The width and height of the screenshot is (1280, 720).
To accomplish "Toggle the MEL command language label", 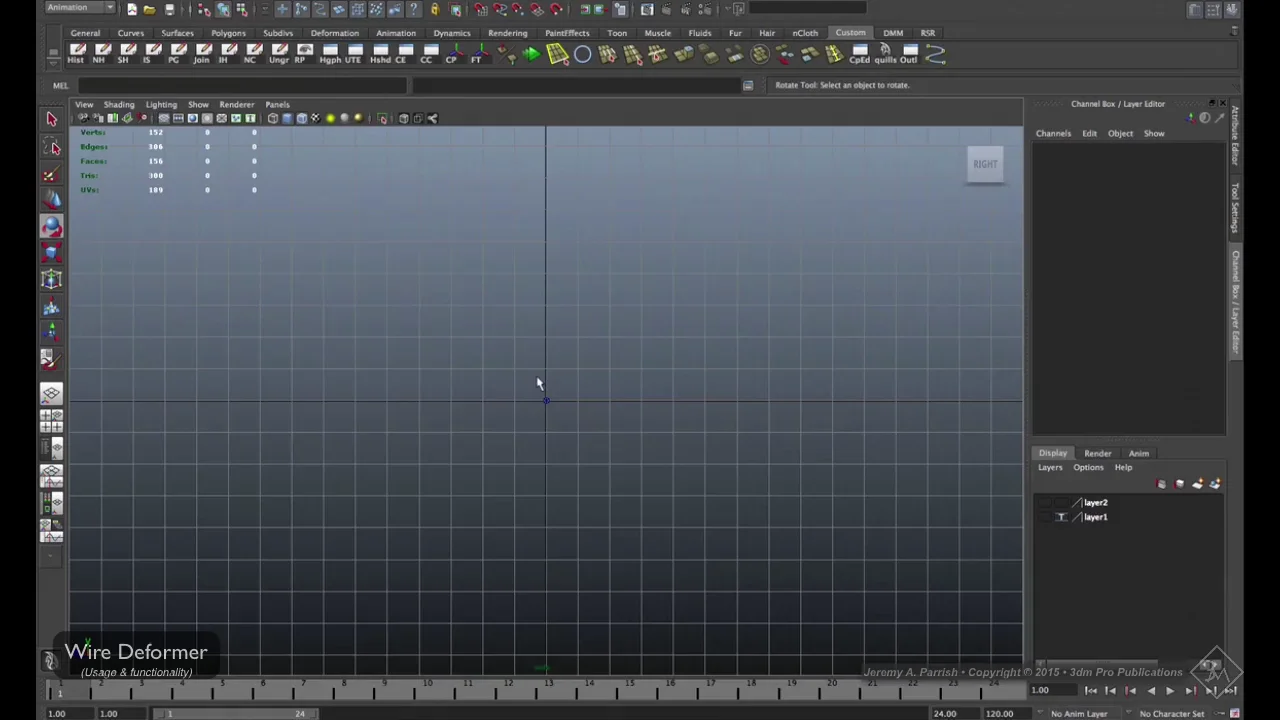I will point(60,85).
